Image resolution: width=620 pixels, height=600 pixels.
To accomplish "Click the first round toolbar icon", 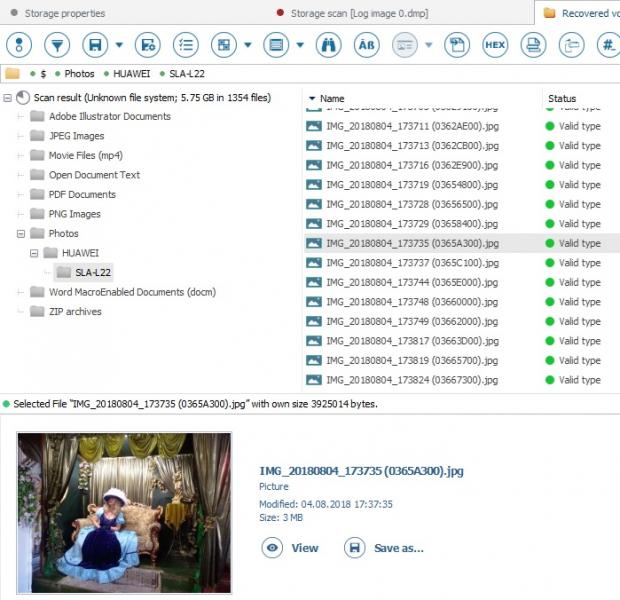I will pyautogui.click(x=19, y=45).
